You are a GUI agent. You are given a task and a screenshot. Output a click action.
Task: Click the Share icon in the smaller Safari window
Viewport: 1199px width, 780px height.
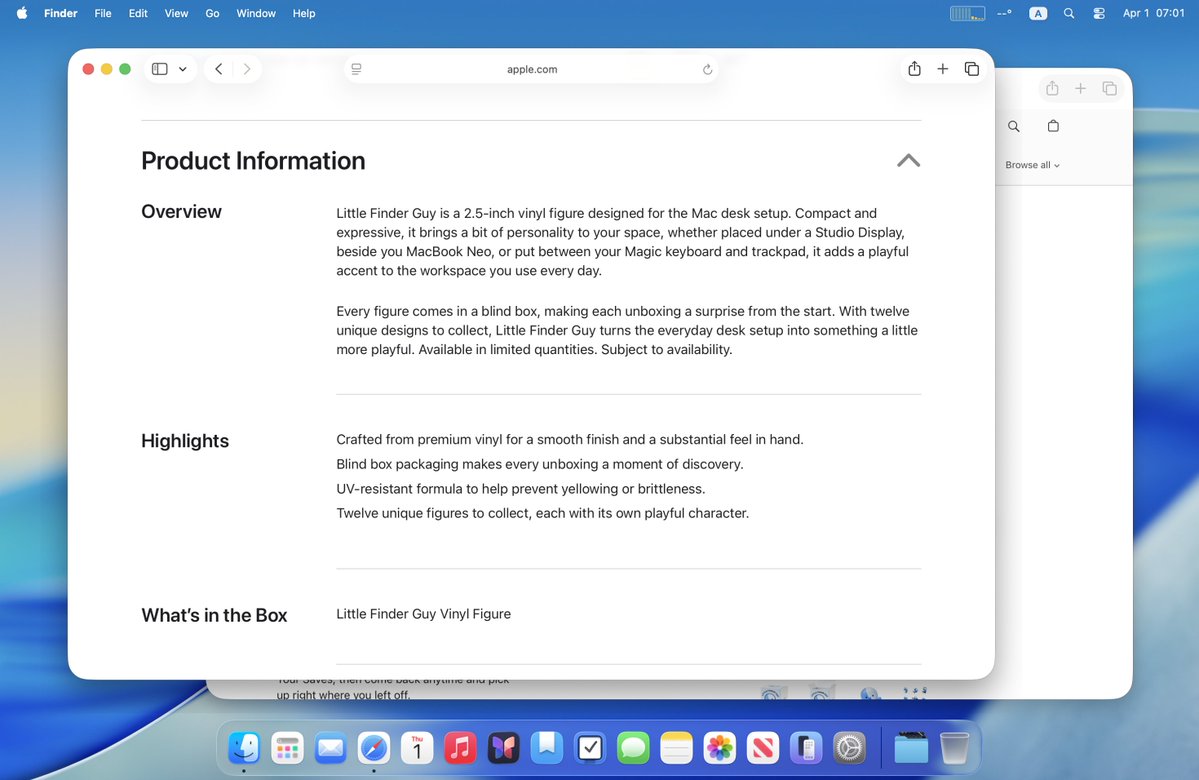1051,88
